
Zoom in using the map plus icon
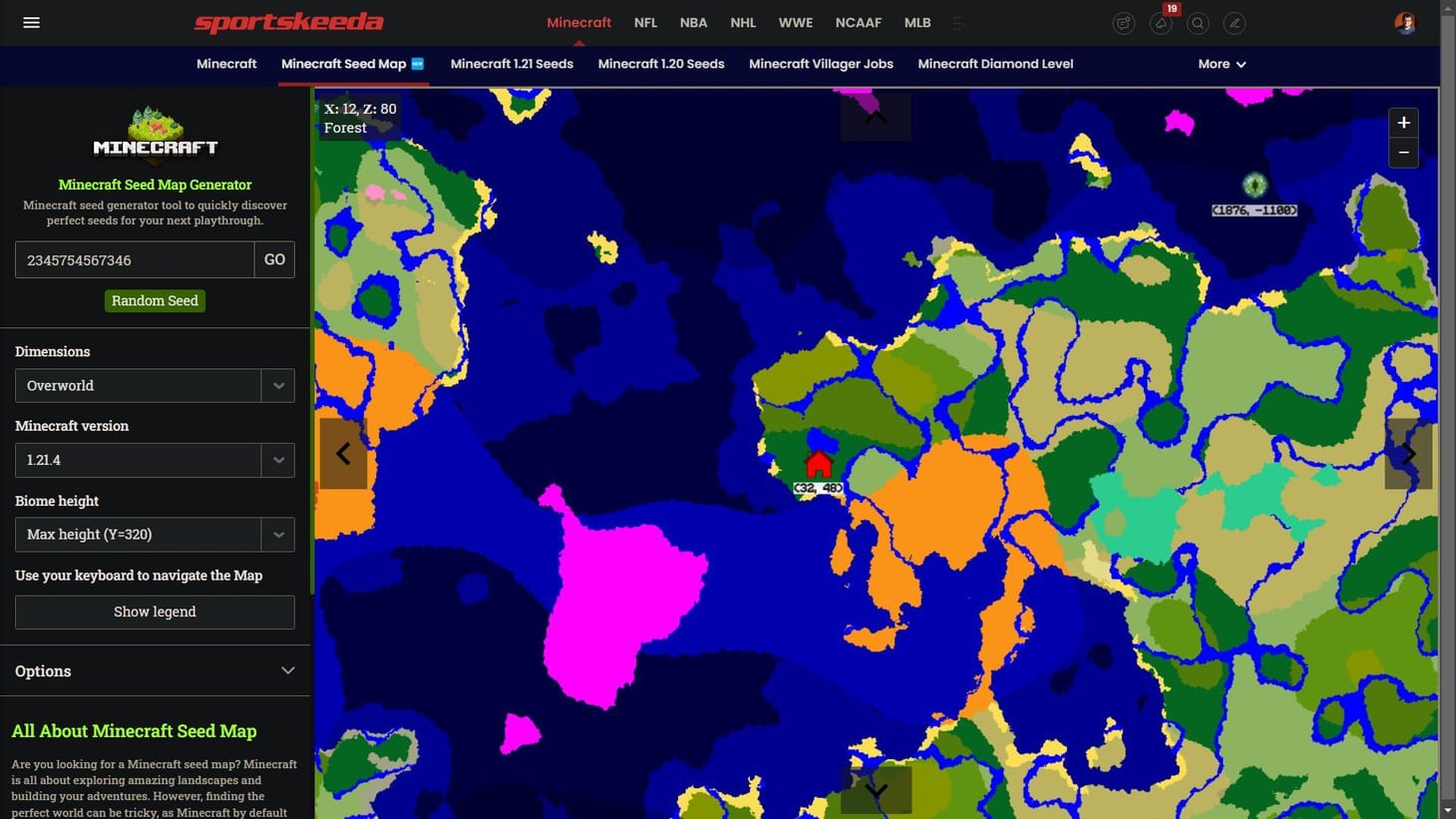click(x=1403, y=123)
